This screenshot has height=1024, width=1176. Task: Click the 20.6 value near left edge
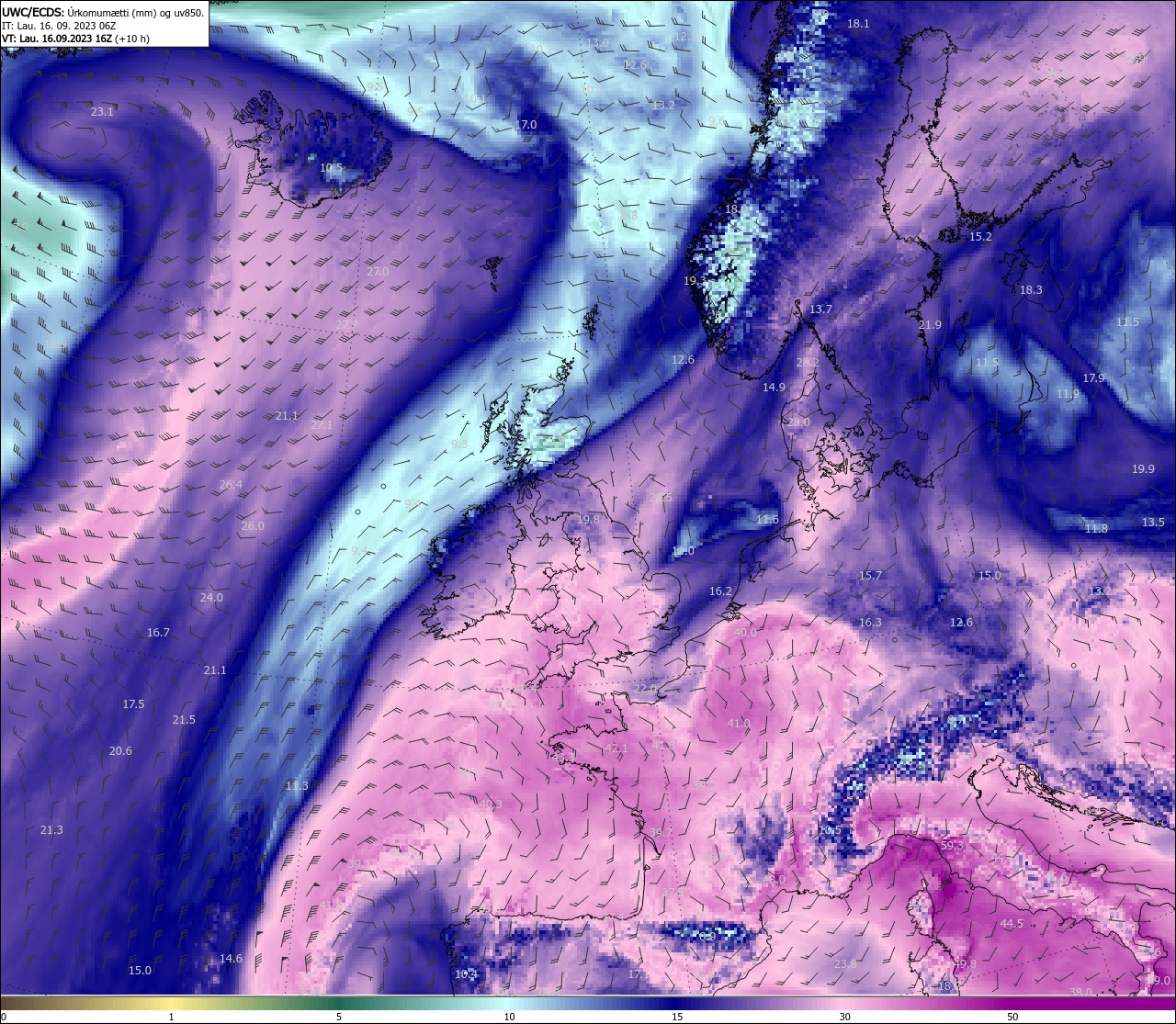click(120, 751)
